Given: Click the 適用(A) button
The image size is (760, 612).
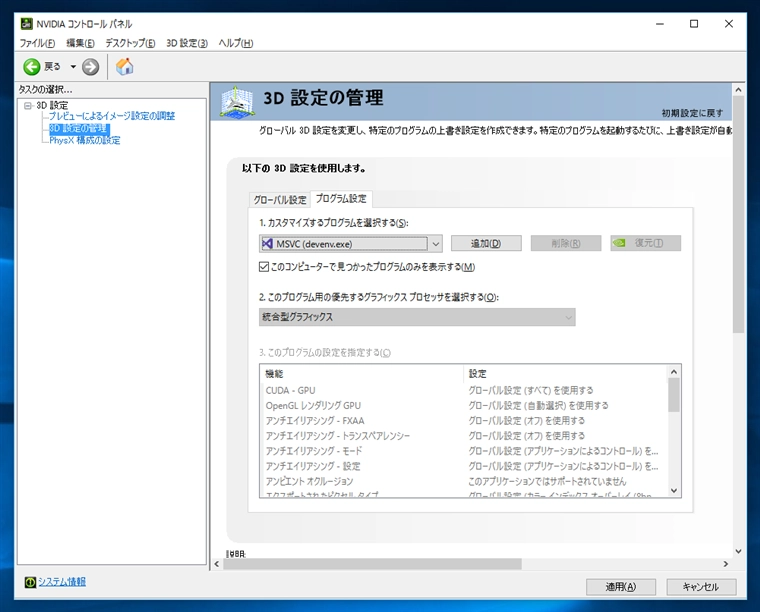Looking at the screenshot, I should click(x=621, y=587).
